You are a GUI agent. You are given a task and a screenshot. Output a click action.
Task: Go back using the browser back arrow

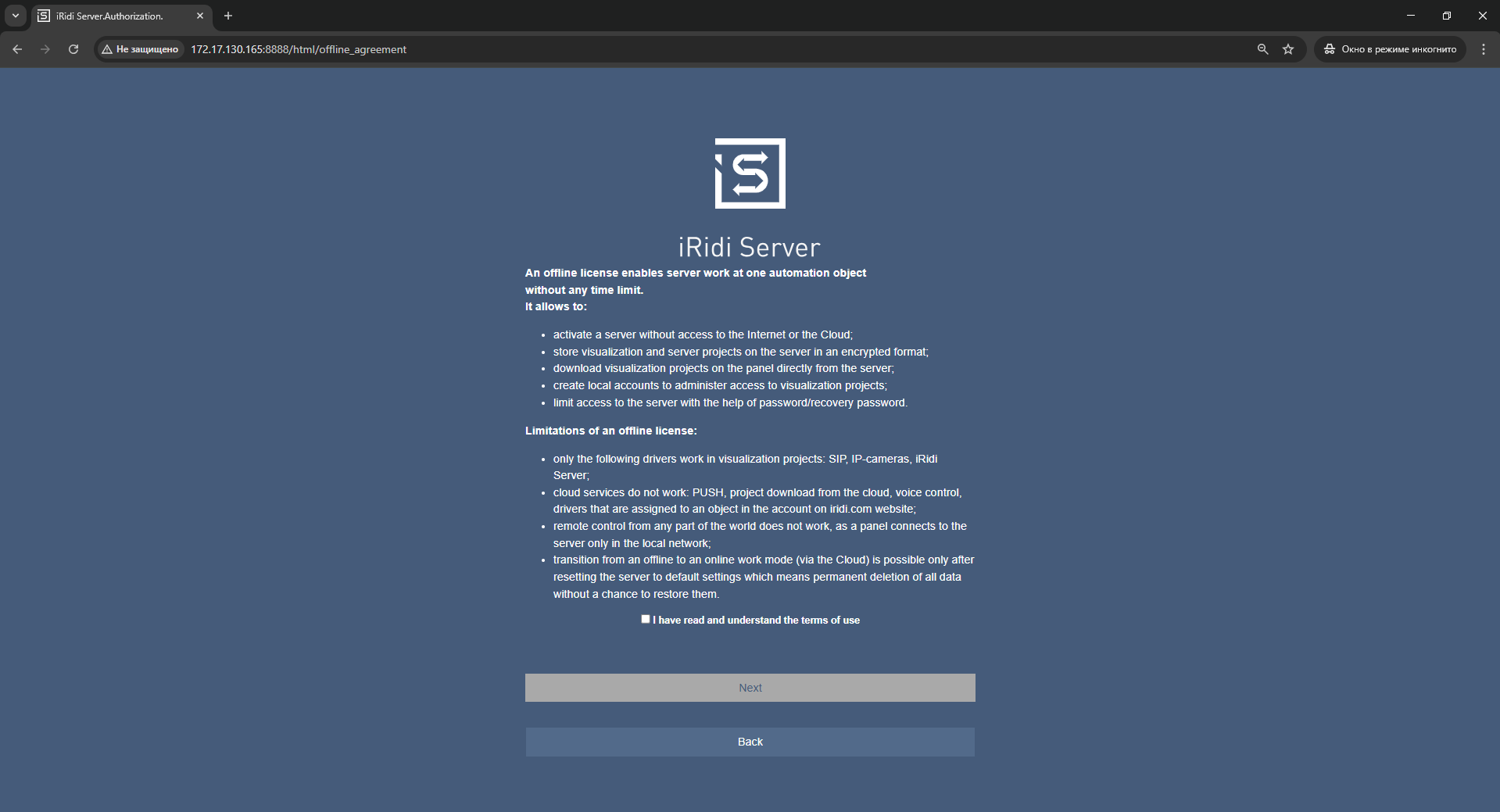pos(17,49)
